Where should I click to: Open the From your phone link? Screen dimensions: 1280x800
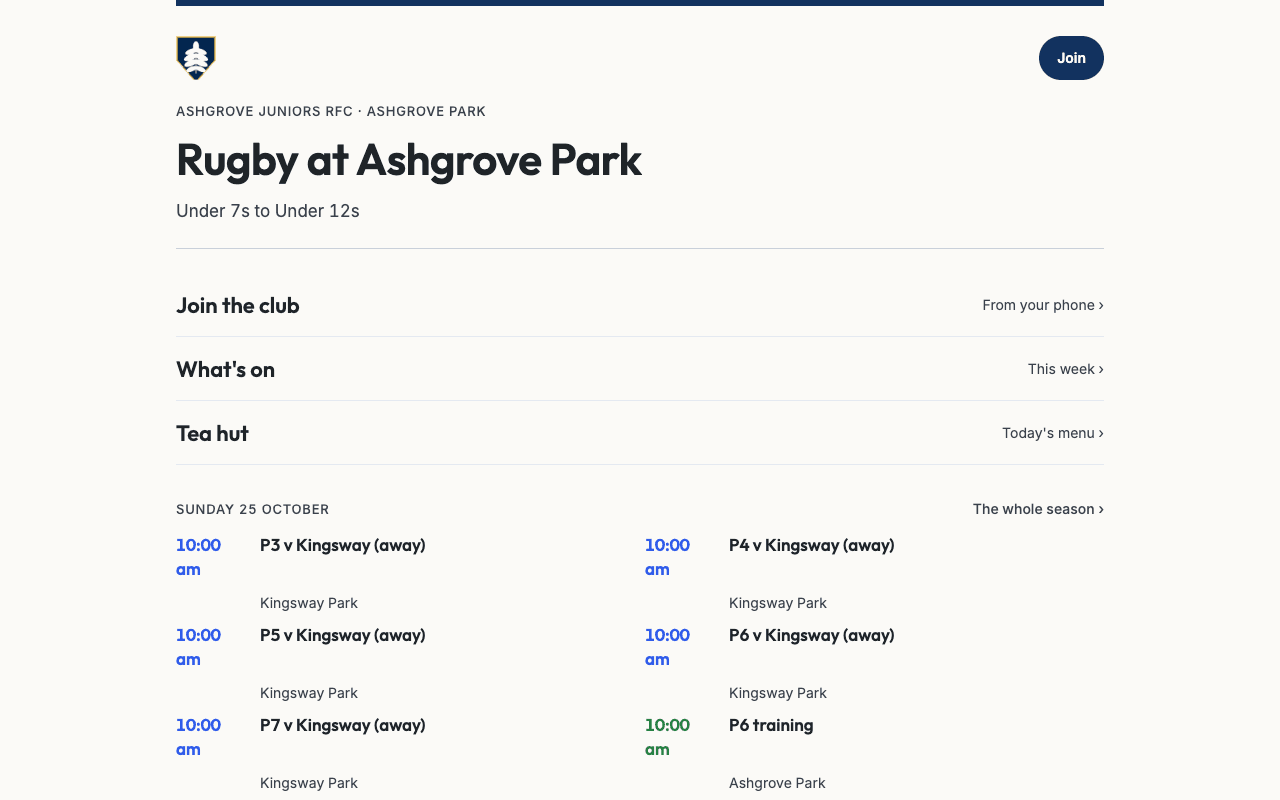[x=1043, y=305]
